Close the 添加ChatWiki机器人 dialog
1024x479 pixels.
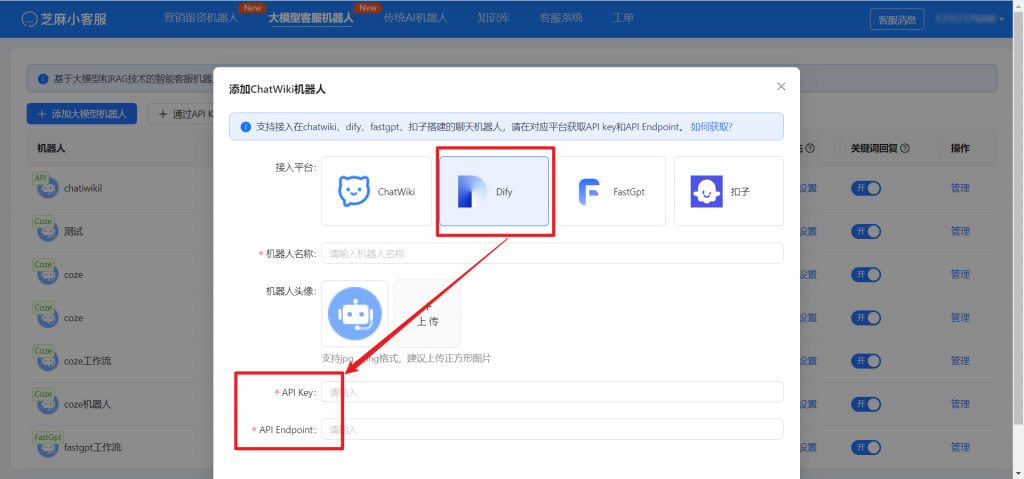pos(781,86)
